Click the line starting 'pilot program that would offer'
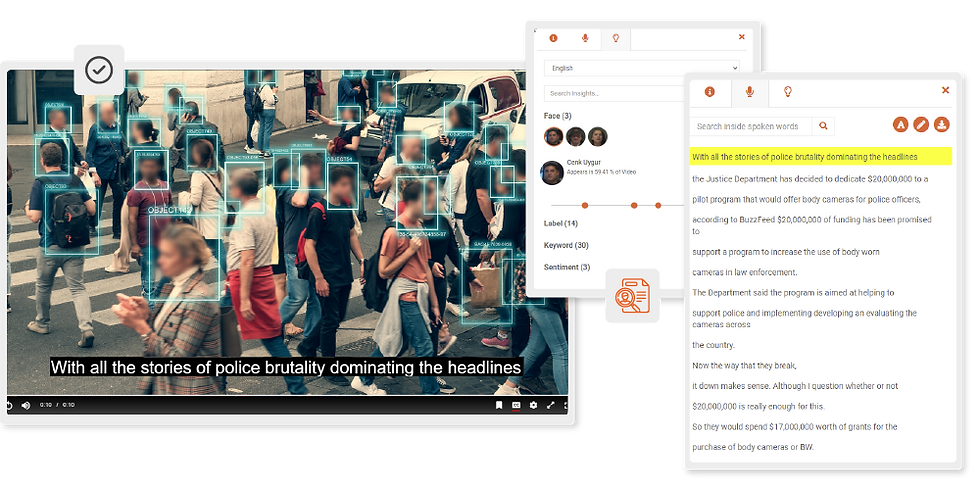Screen dimensions: 980x490 pos(806,199)
